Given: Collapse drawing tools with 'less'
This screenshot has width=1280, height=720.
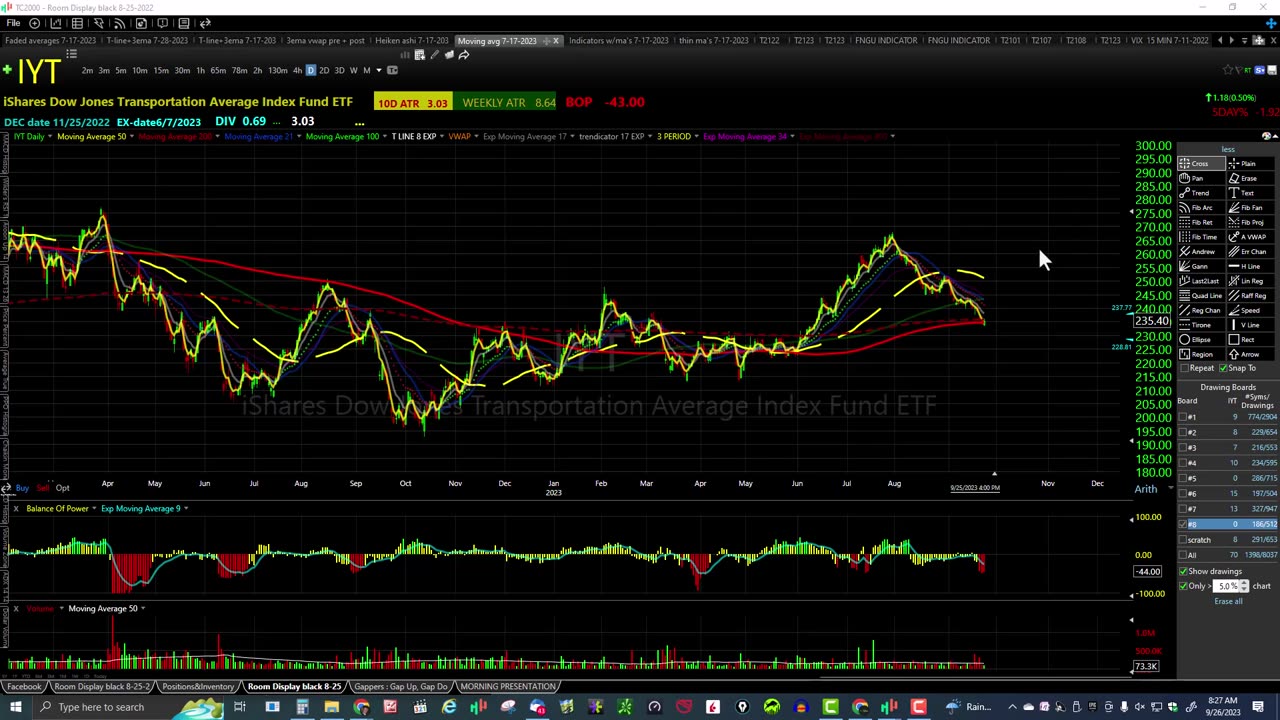Looking at the screenshot, I should (x=1228, y=149).
